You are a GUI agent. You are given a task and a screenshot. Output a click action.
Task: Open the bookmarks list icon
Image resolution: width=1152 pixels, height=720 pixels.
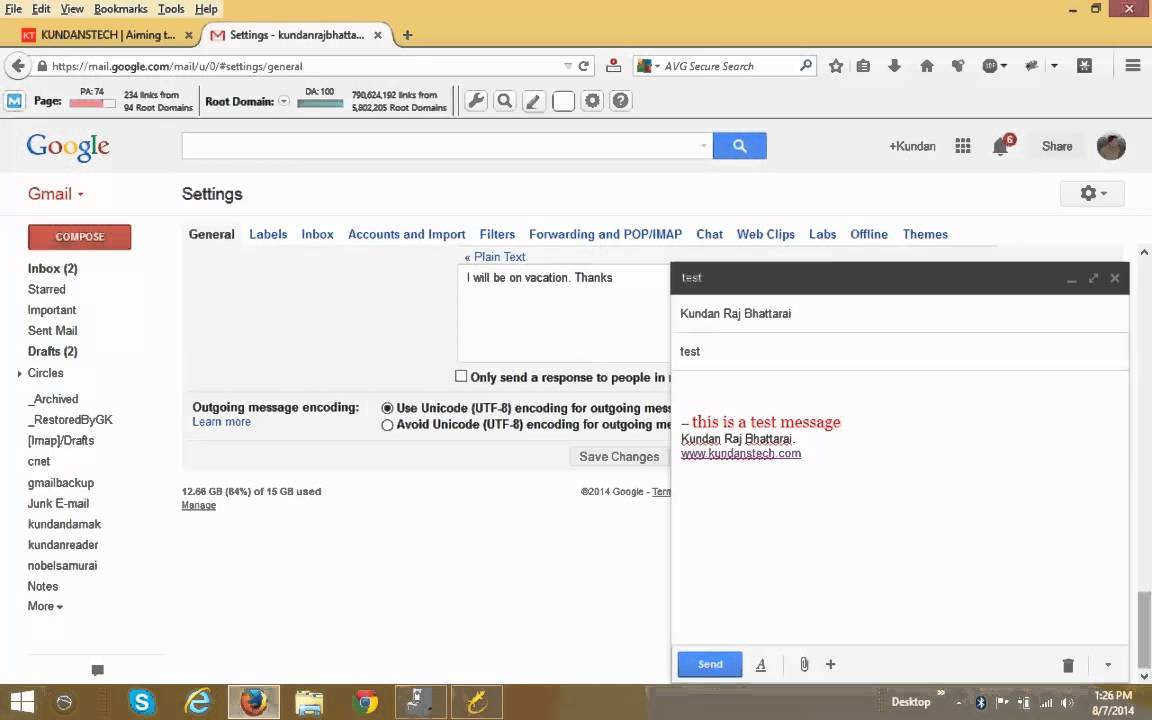(864, 66)
